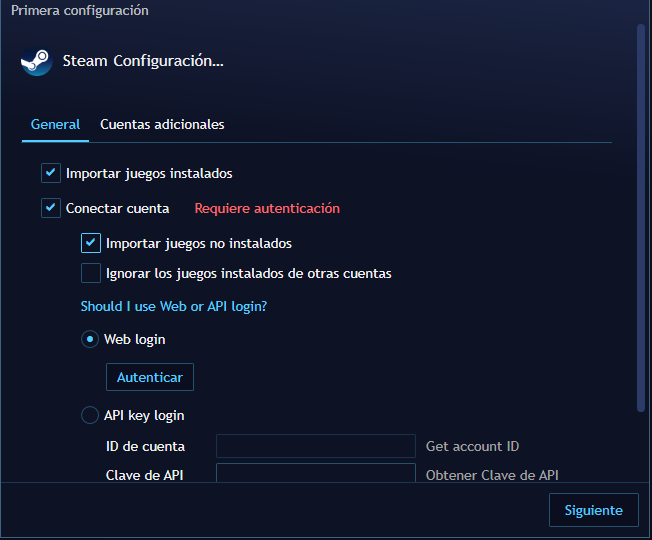Focus the ID de cuenta input field
This screenshot has width=652, height=540.
click(x=316, y=446)
